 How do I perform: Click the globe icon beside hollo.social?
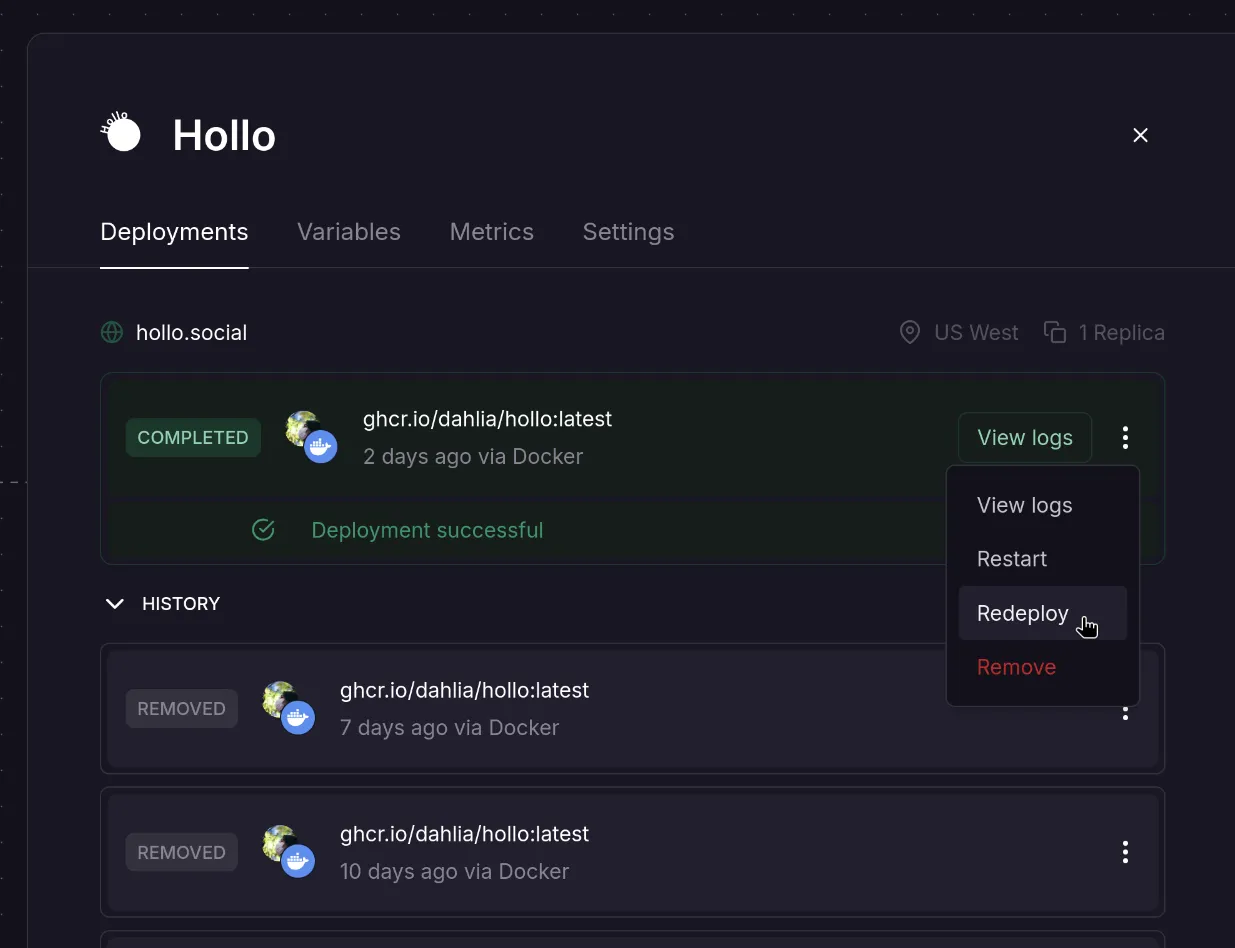[x=112, y=333]
